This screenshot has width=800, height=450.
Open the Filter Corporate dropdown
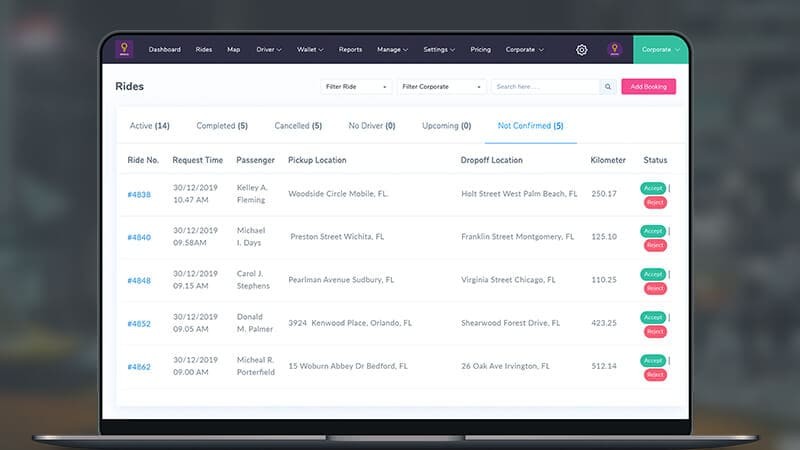coord(441,87)
